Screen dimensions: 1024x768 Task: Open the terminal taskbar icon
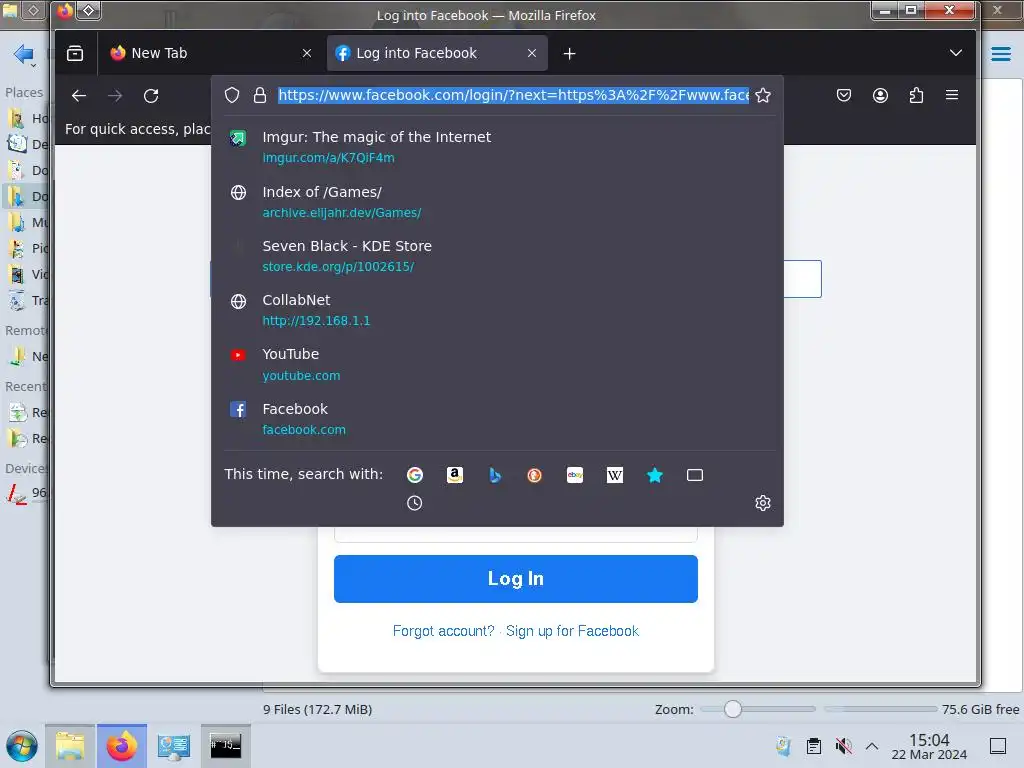pos(225,746)
